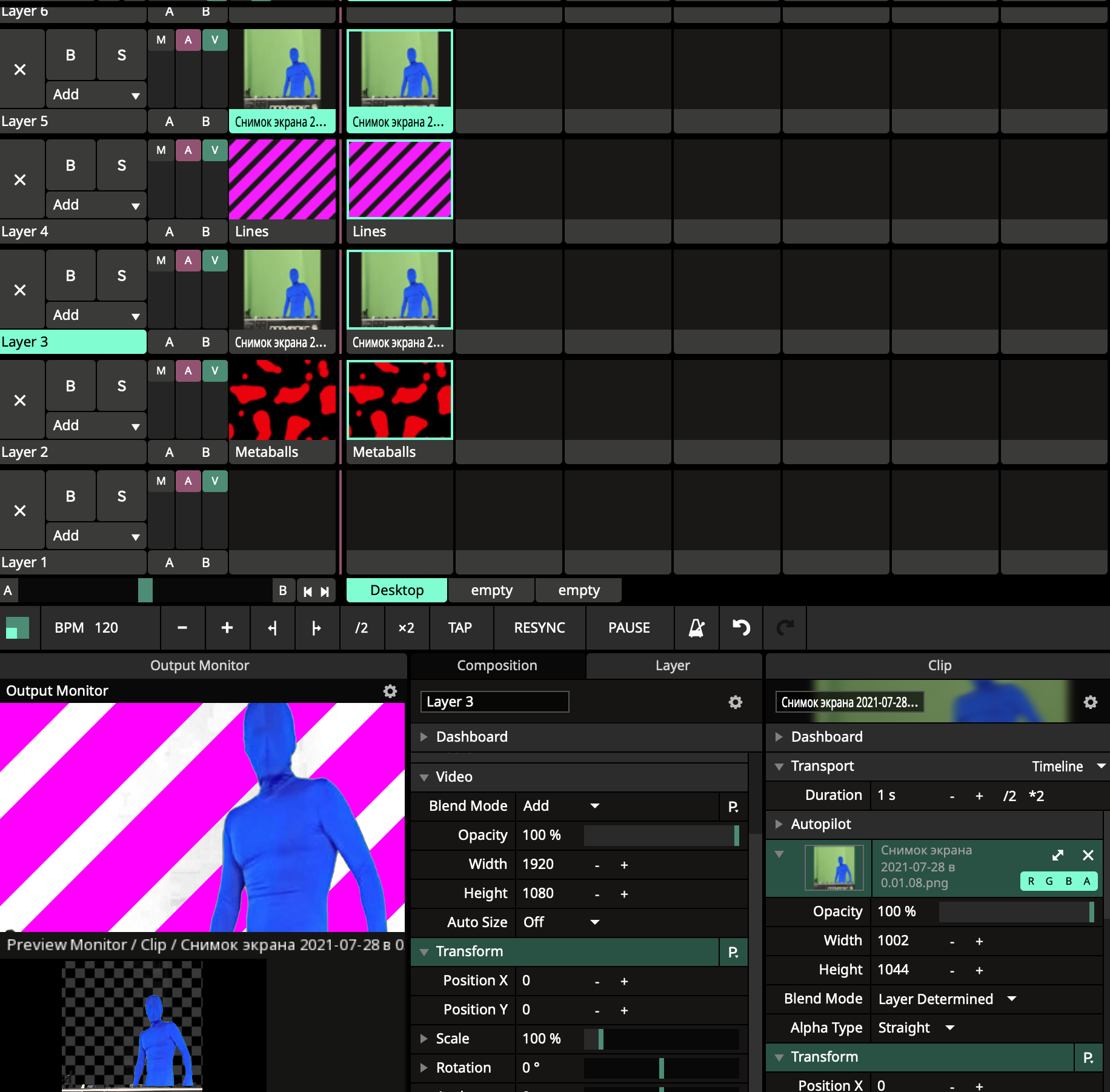Toggle Bypass B on Layer 4

(70, 165)
